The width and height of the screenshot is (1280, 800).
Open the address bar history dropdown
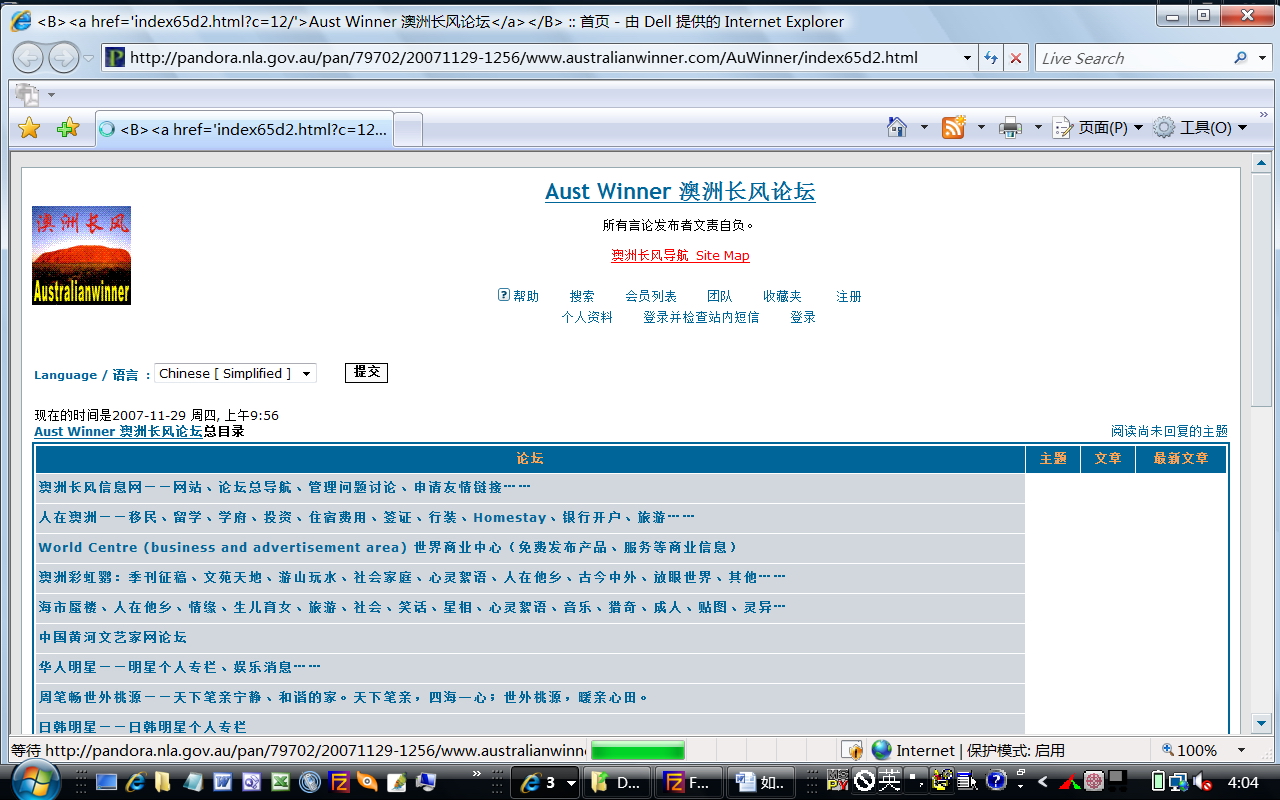pos(967,58)
